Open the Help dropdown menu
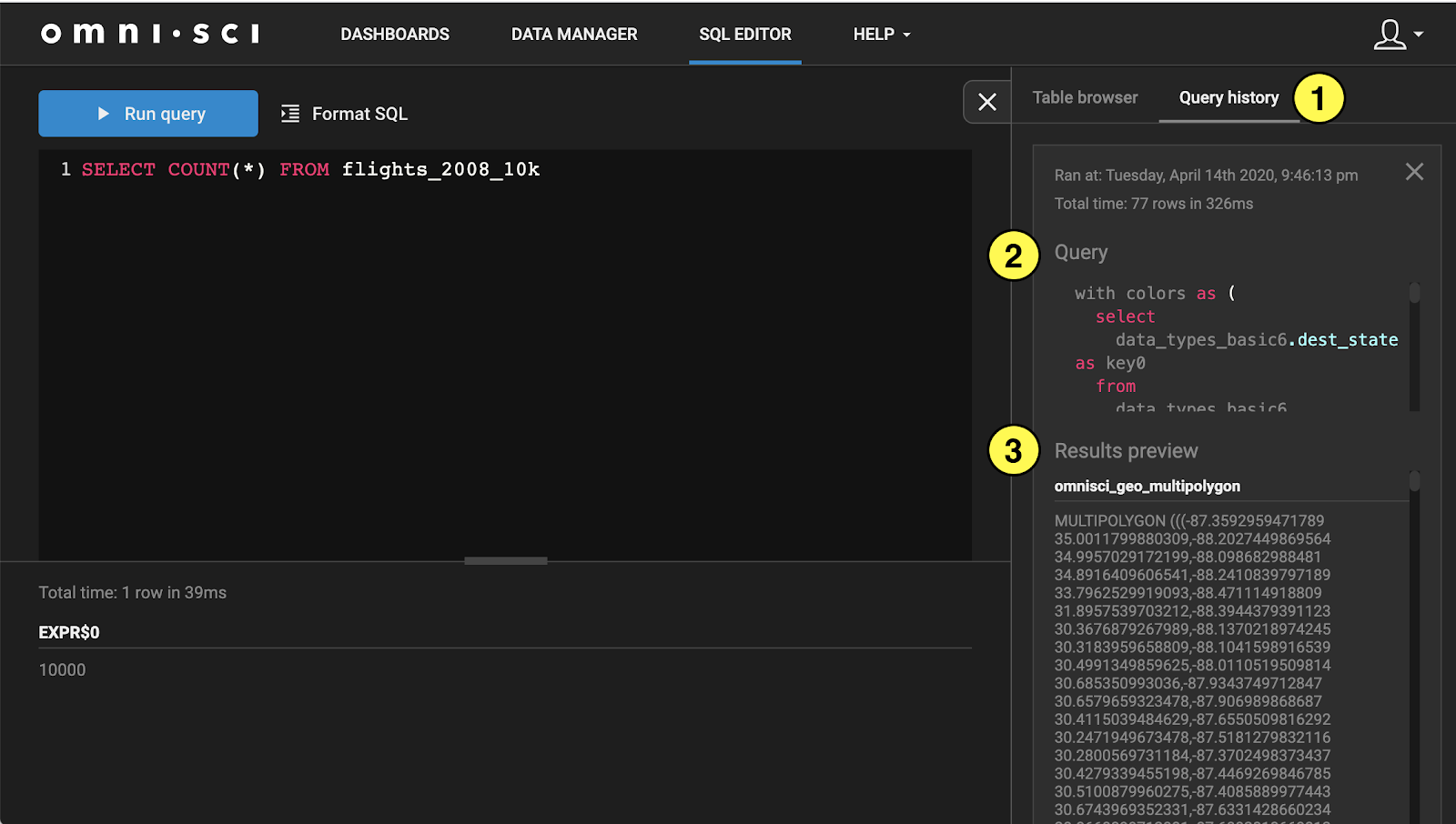 [x=881, y=35]
